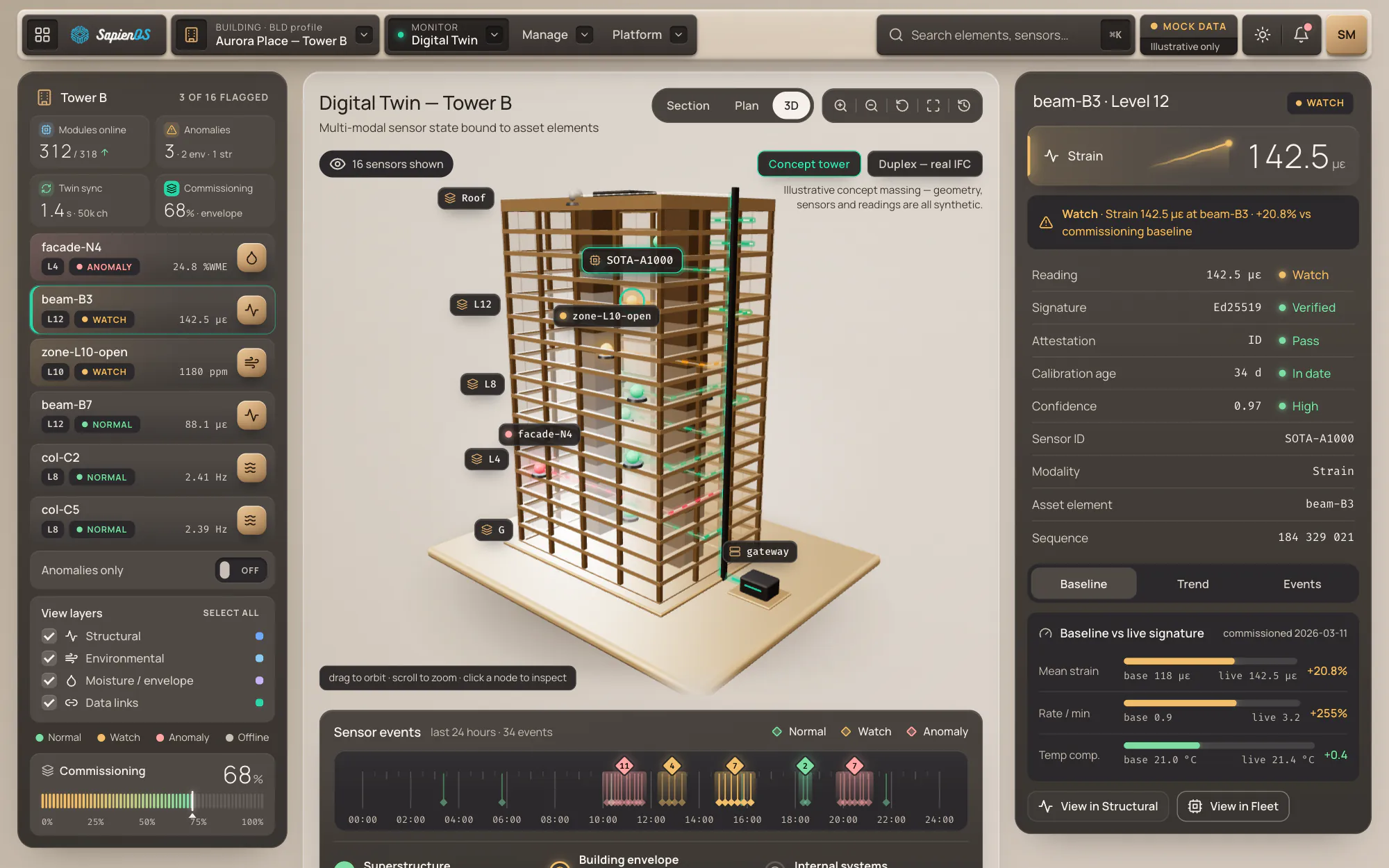The height and width of the screenshot is (868, 1389).
Task: Click View in Fleet button
Action: pos(1233,806)
